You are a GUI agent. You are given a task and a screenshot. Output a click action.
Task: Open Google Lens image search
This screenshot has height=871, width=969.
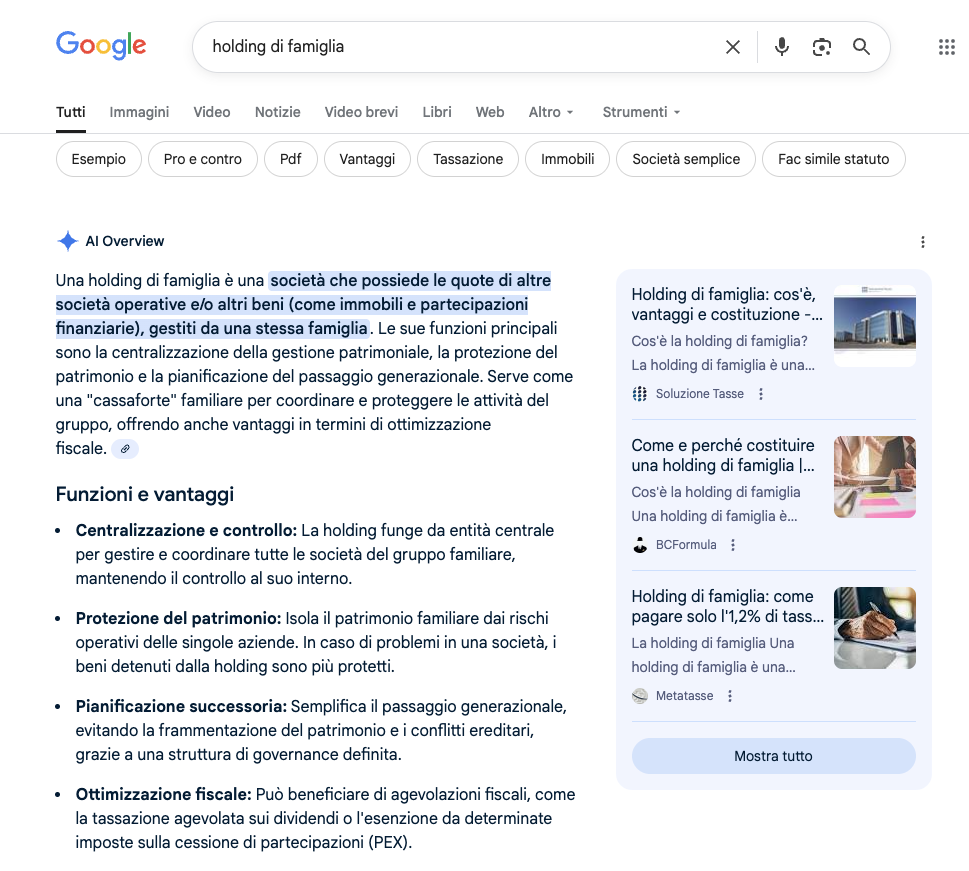tap(822, 47)
